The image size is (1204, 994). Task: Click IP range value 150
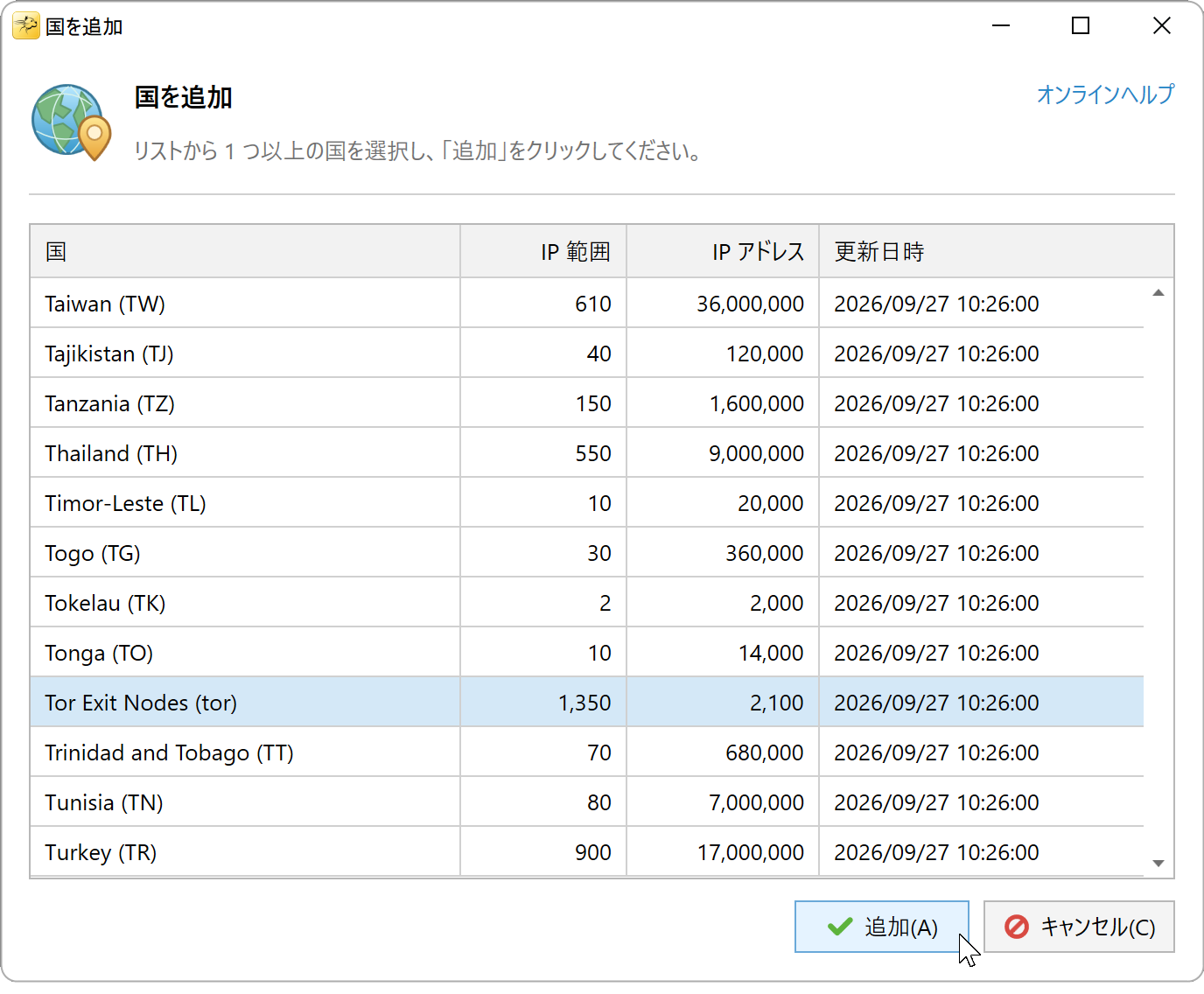click(x=593, y=403)
